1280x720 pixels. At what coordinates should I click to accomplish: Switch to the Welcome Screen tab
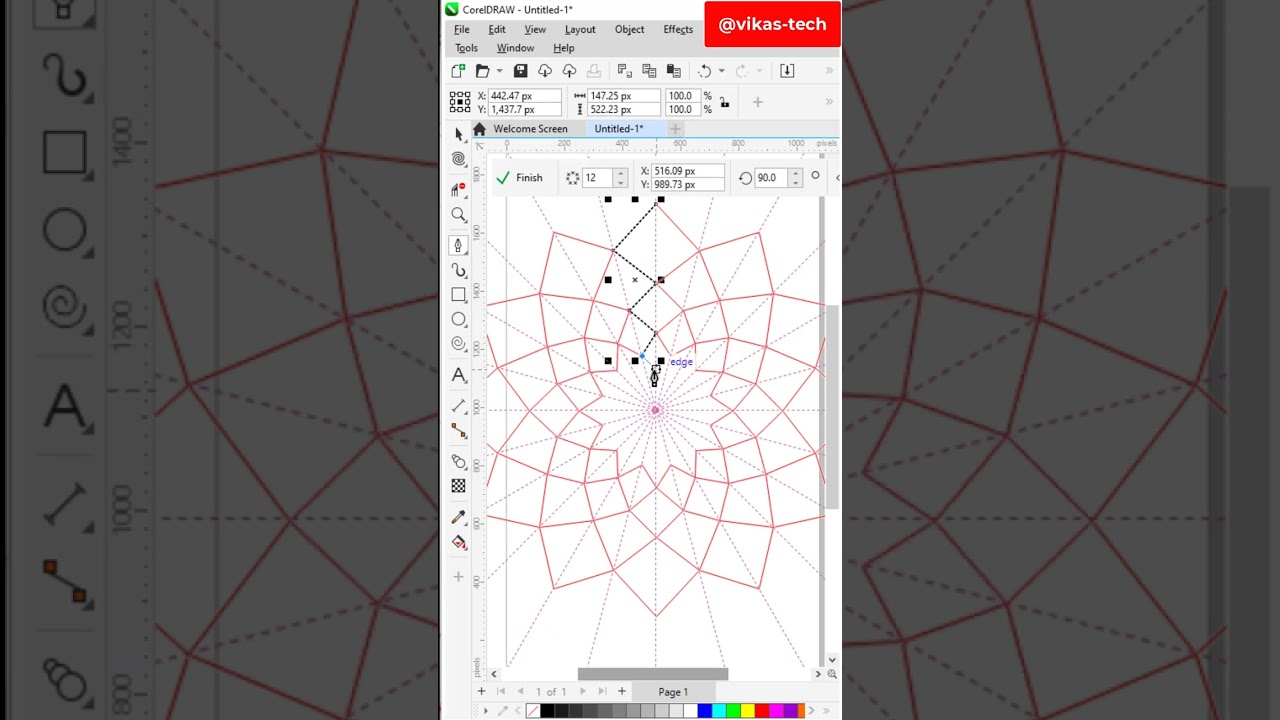coord(530,129)
